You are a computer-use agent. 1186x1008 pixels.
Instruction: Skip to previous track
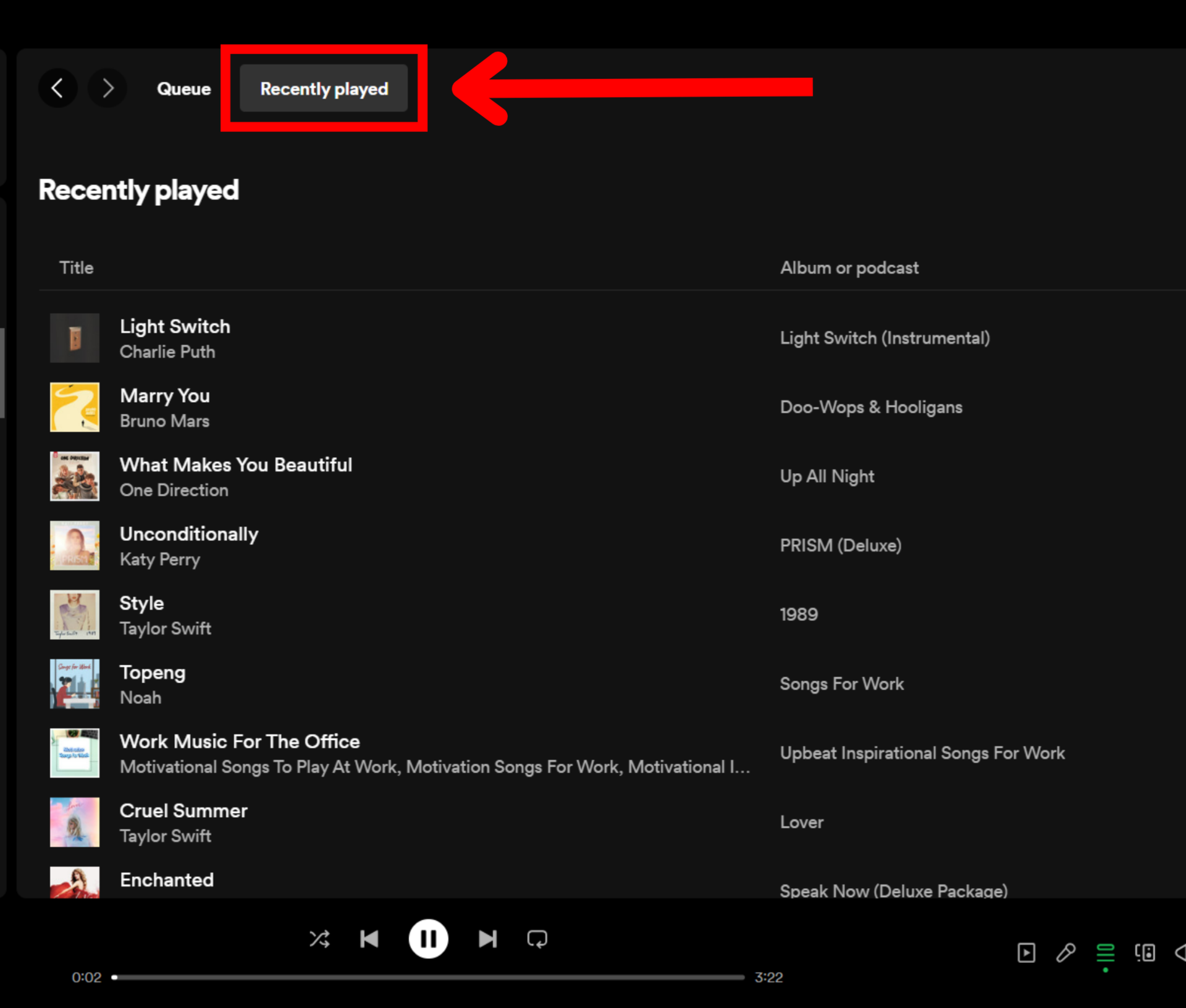coord(369,939)
